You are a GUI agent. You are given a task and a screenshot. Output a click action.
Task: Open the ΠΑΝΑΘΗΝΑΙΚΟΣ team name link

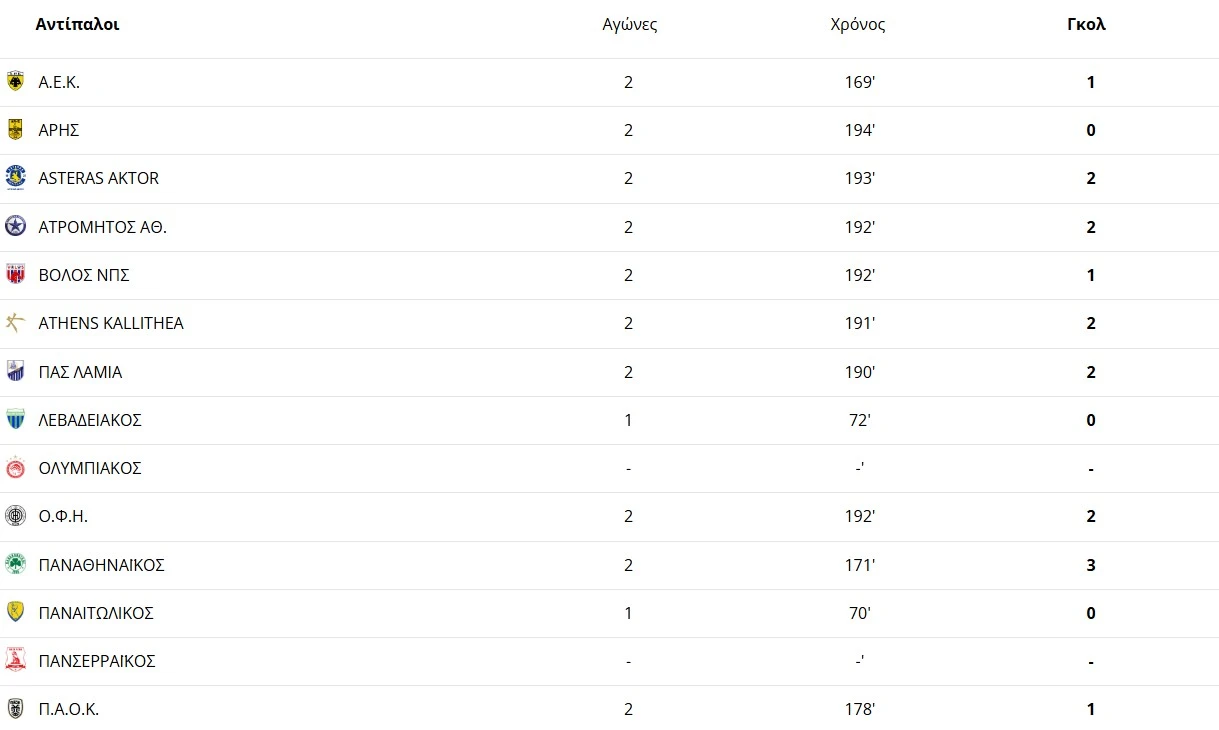(101, 565)
